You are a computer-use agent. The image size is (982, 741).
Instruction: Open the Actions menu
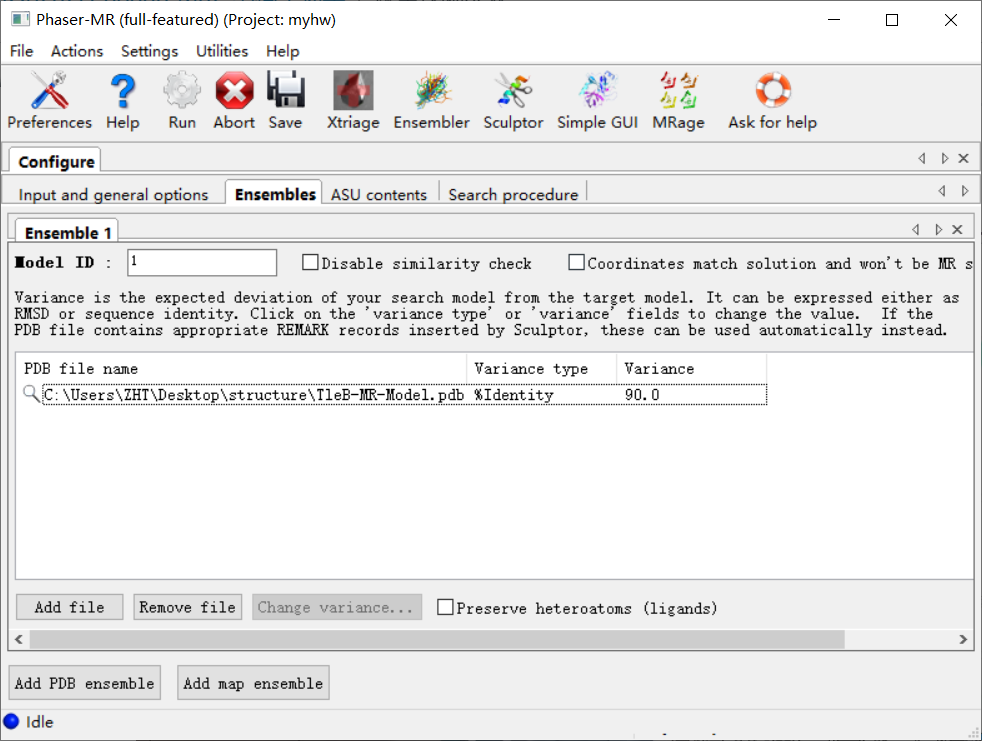click(x=76, y=51)
